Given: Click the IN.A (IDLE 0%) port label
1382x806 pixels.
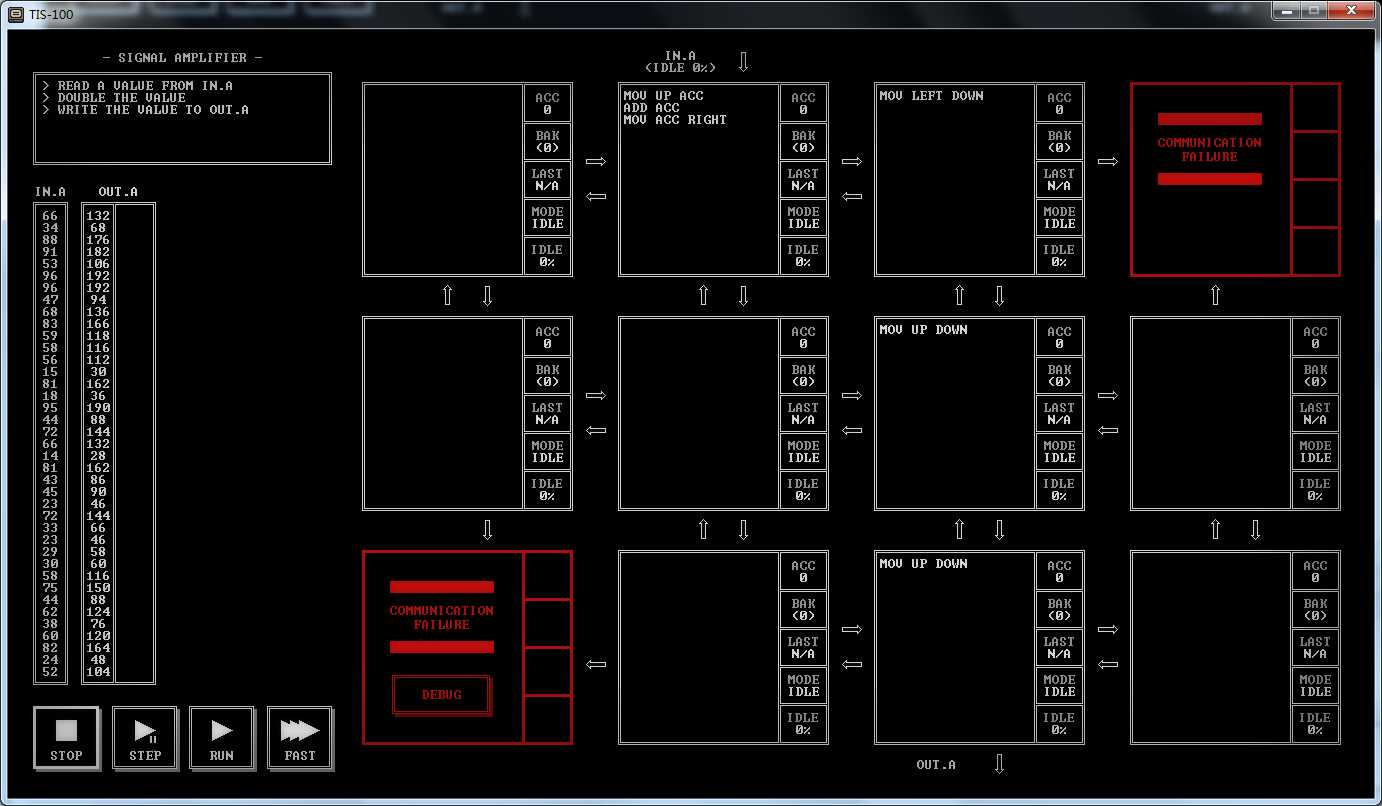Looking at the screenshot, I should coord(680,62).
